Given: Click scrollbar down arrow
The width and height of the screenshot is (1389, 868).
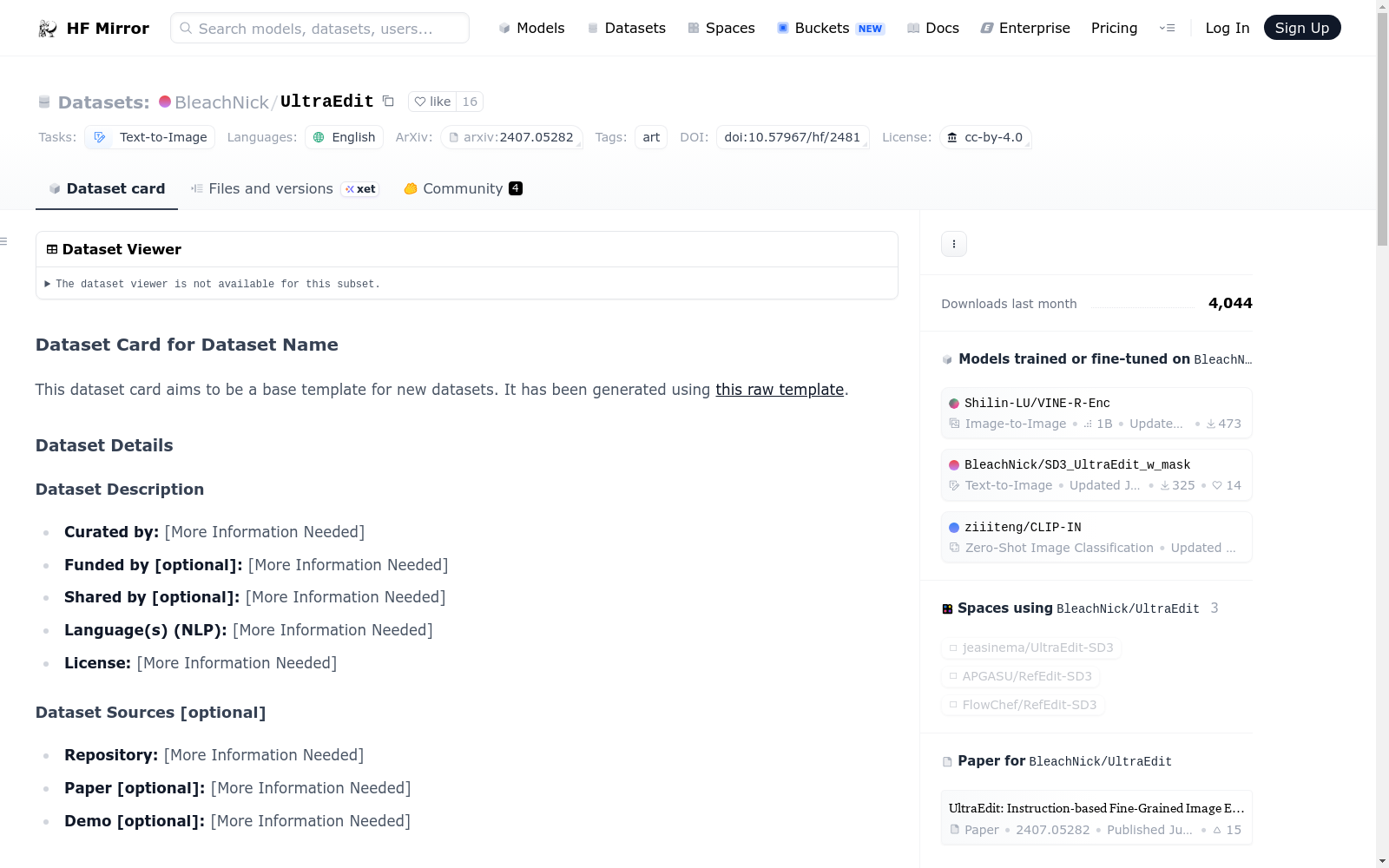Looking at the screenshot, I should [1382, 861].
